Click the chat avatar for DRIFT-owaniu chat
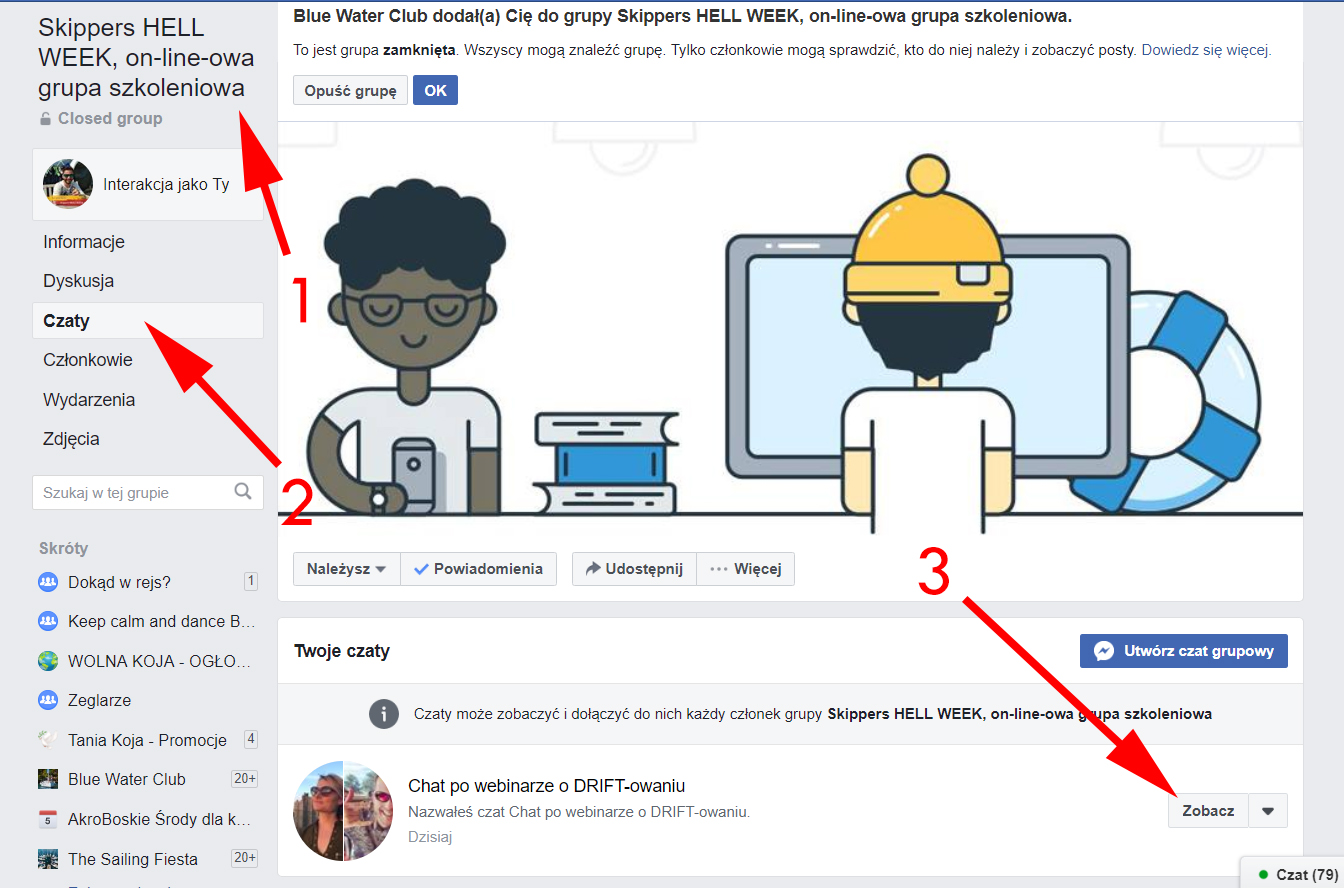Image resolution: width=1344 pixels, height=888 pixels. pos(343,811)
